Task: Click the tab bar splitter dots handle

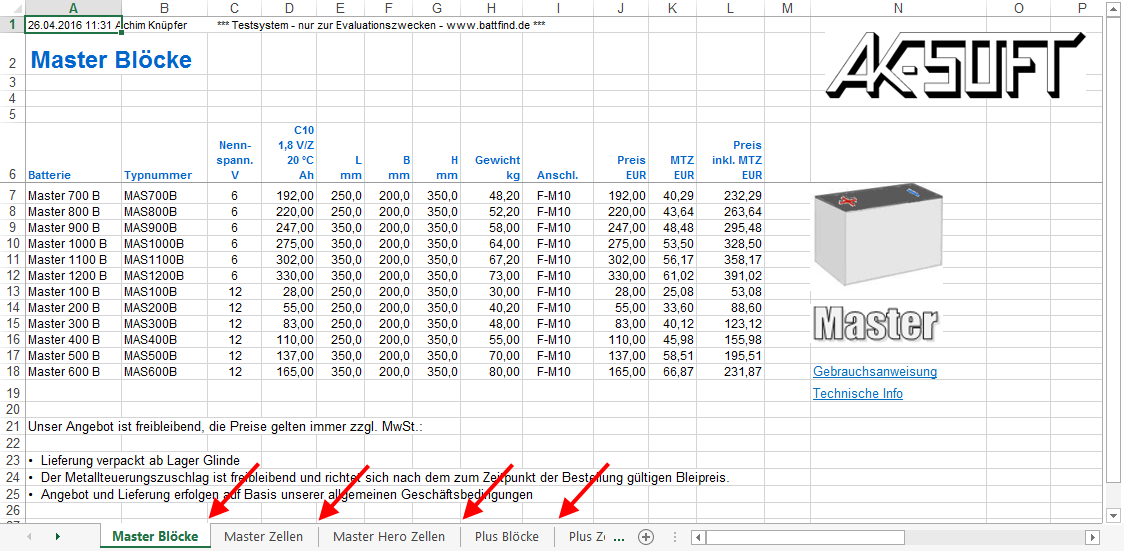Action: (675, 537)
